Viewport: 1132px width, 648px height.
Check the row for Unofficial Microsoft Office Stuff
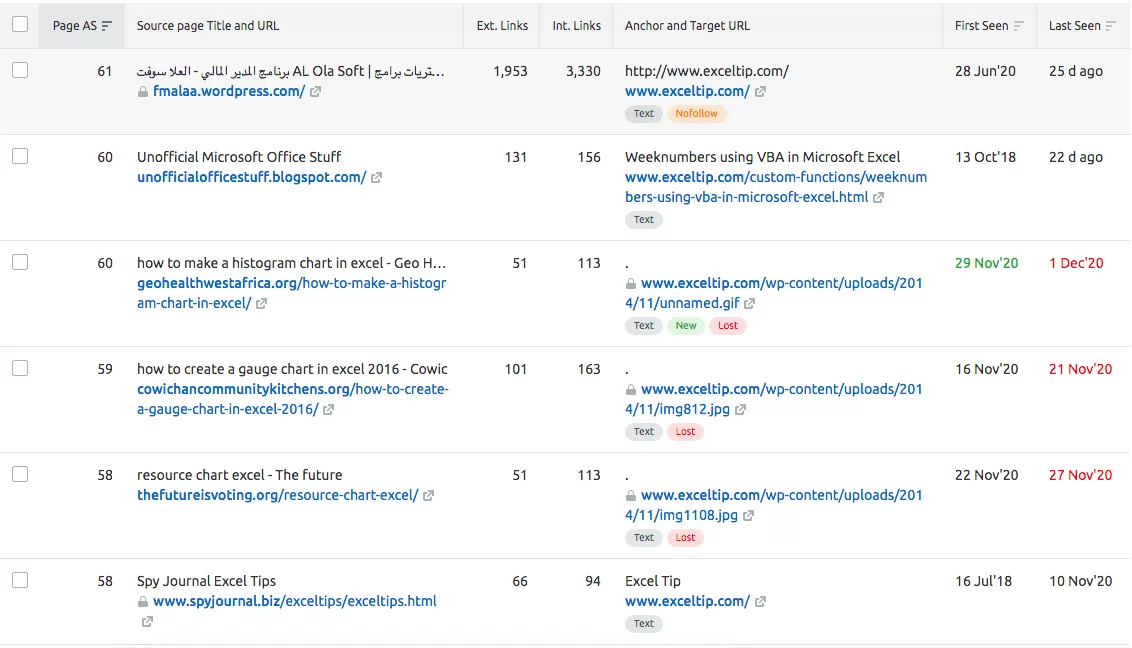tap(20, 157)
